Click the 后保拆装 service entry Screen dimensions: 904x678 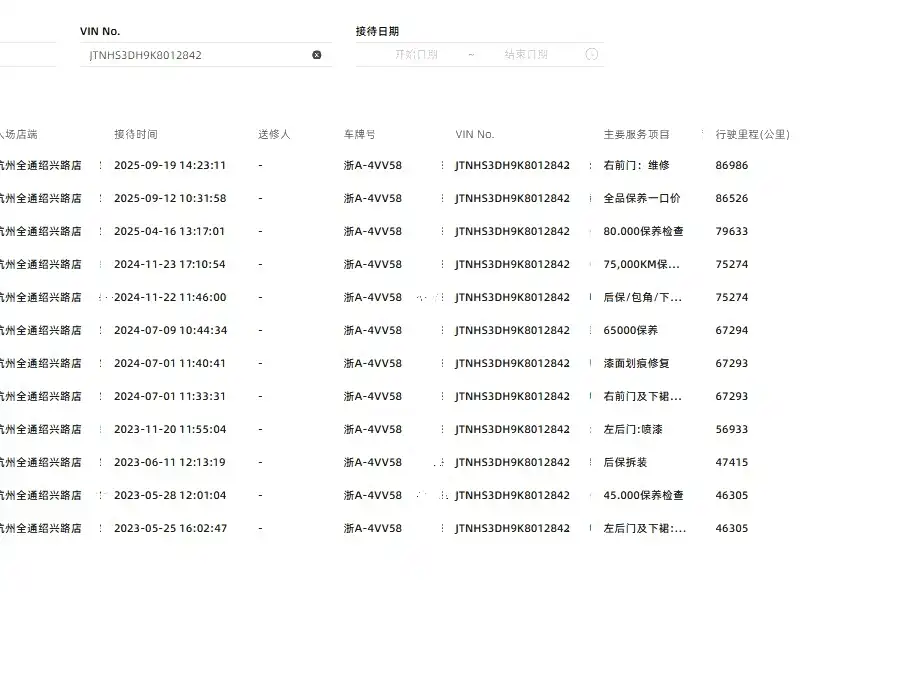pyautogui.click(x=625, y=462)
